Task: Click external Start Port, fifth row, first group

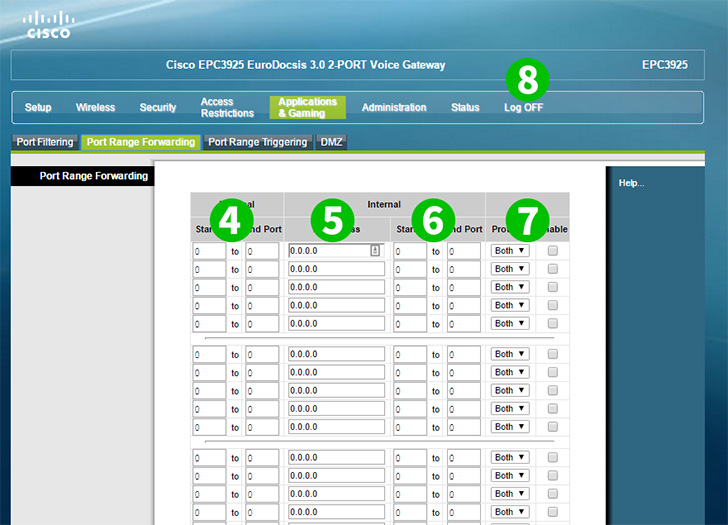Action: pyautogui.click(x=209, y=324)
